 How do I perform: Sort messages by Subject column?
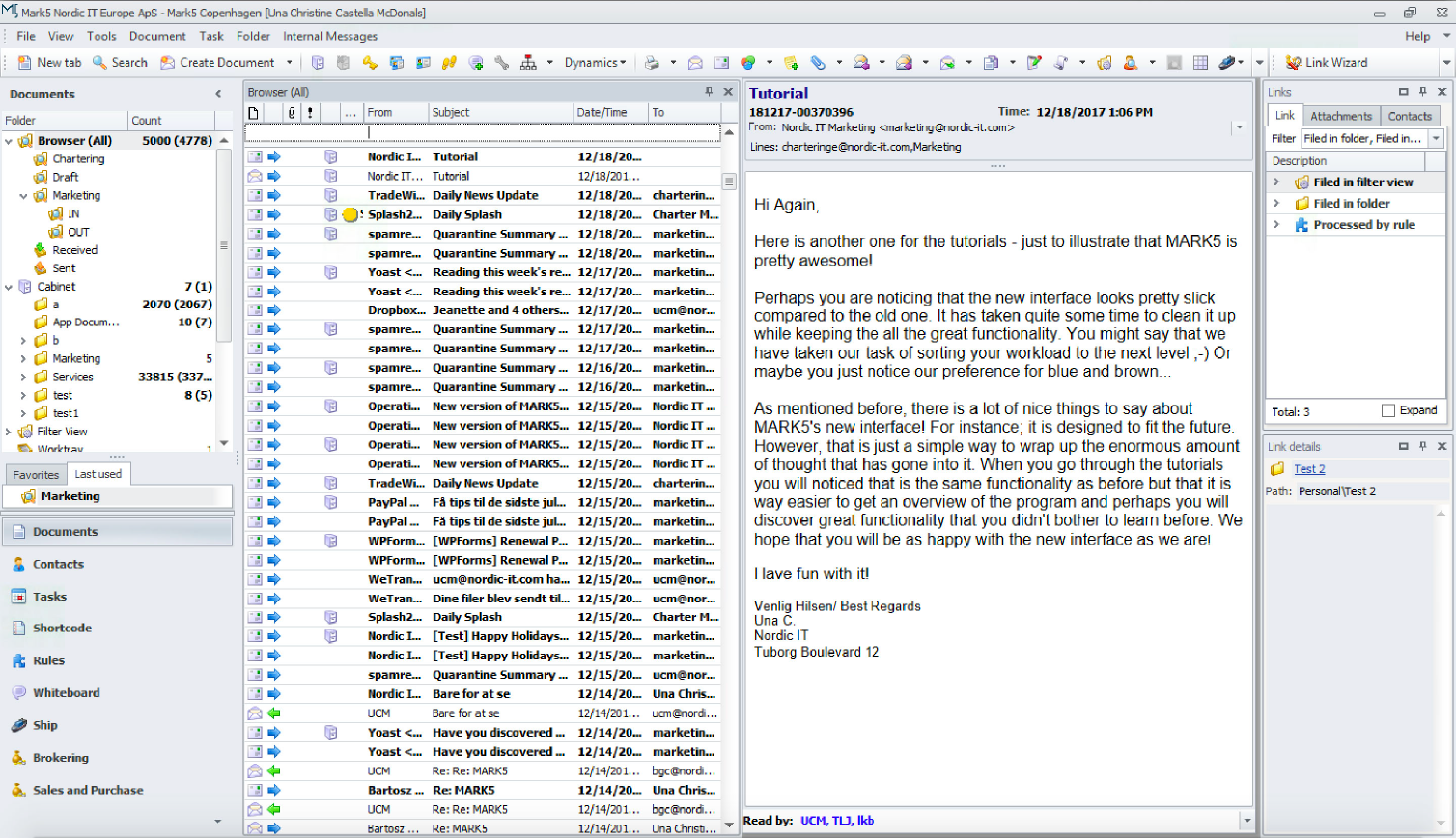(500, 113)
